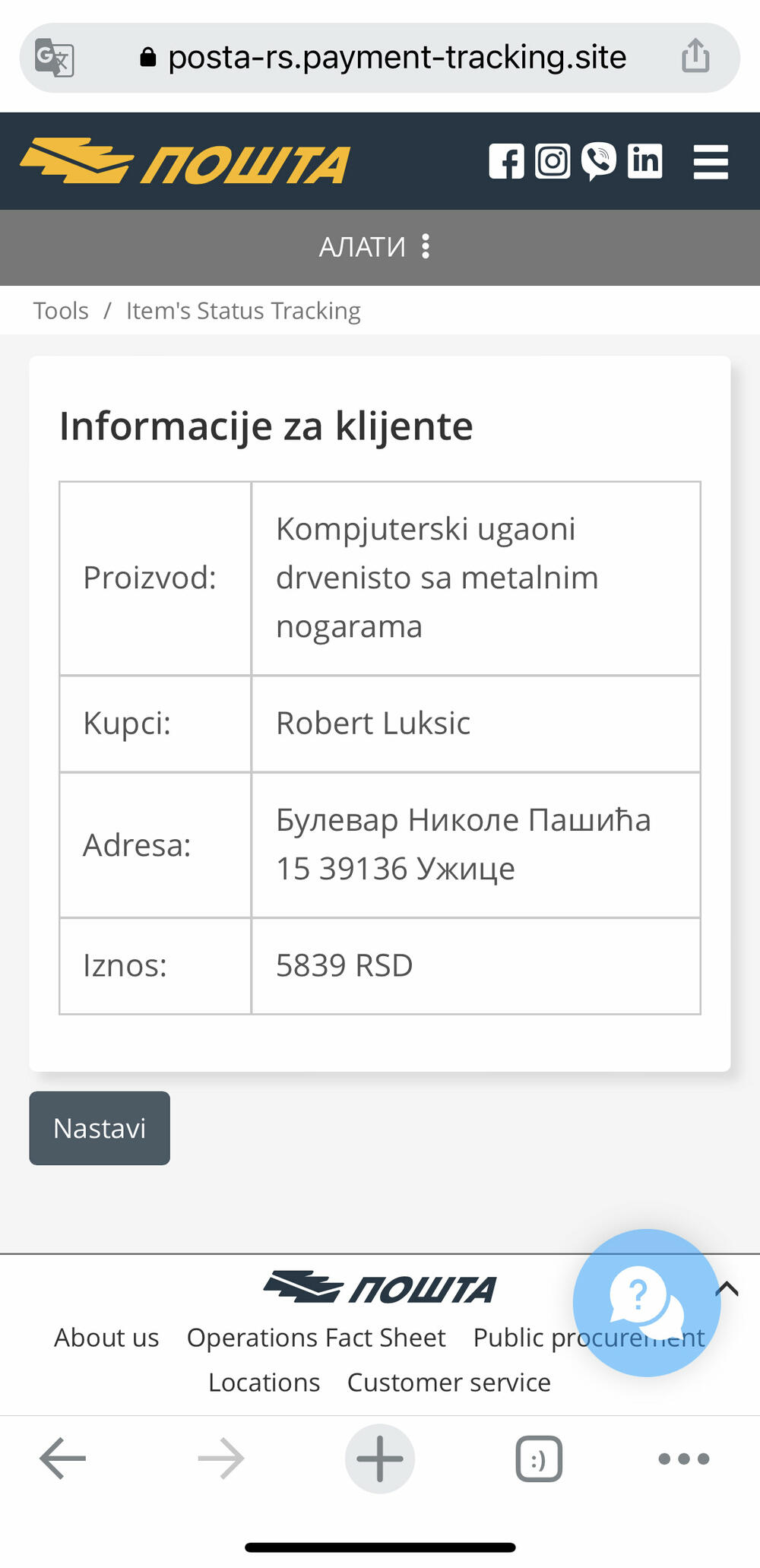The height and width of the screenshot is (1568, 760).
Task: Expand the footer chevron arrow
Action: coord(727,1288)
